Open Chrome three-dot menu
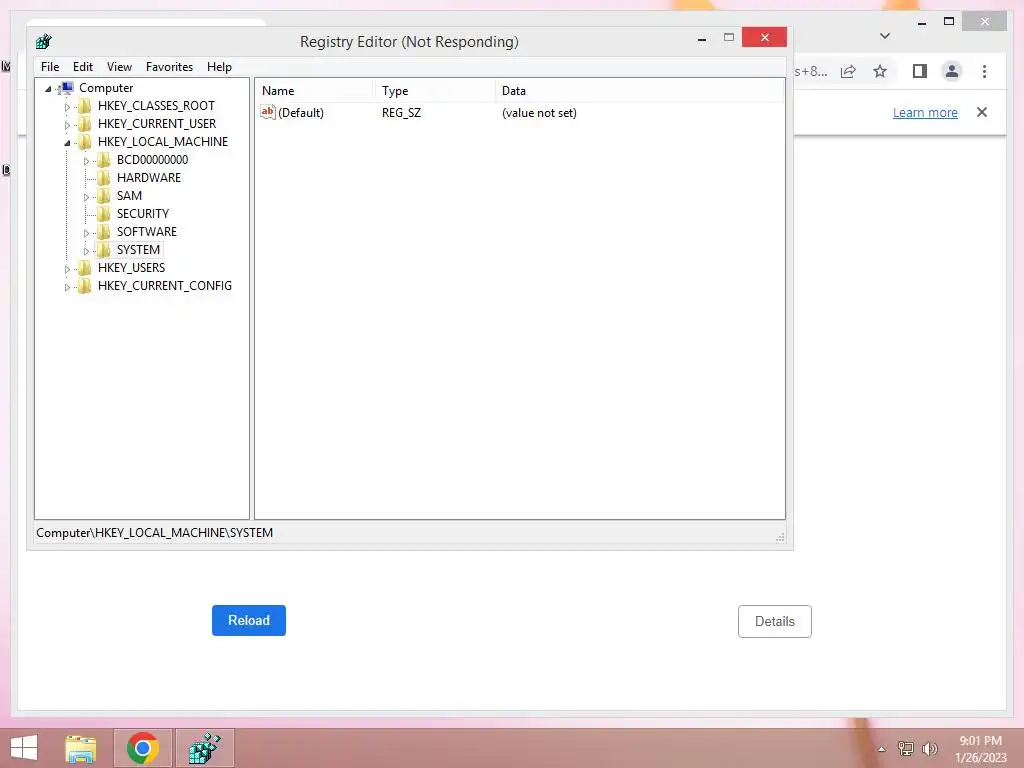Screen dimensions: 1024x768 tap(984, 71)
